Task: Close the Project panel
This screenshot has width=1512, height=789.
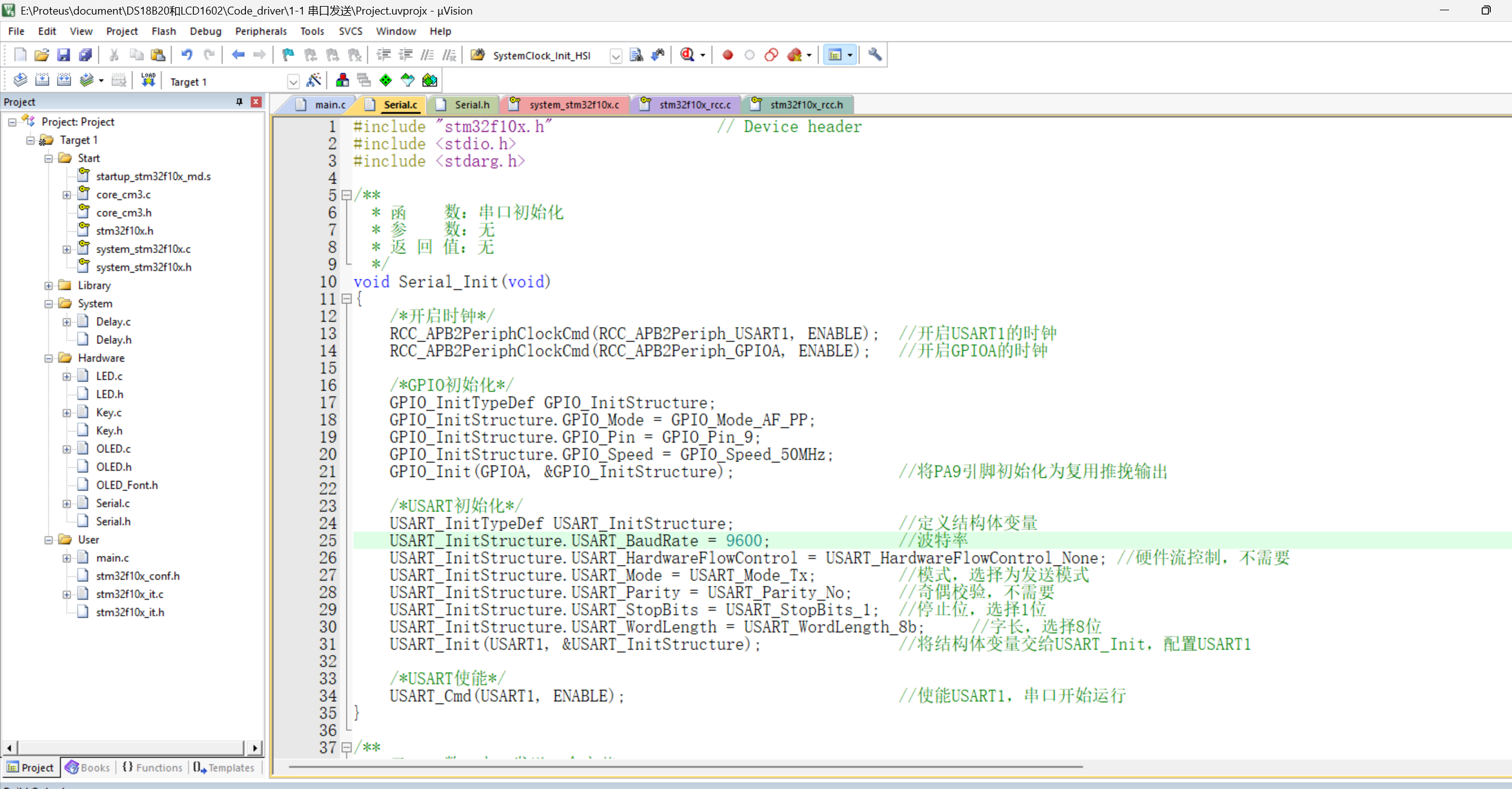Action: pos(256,102)
